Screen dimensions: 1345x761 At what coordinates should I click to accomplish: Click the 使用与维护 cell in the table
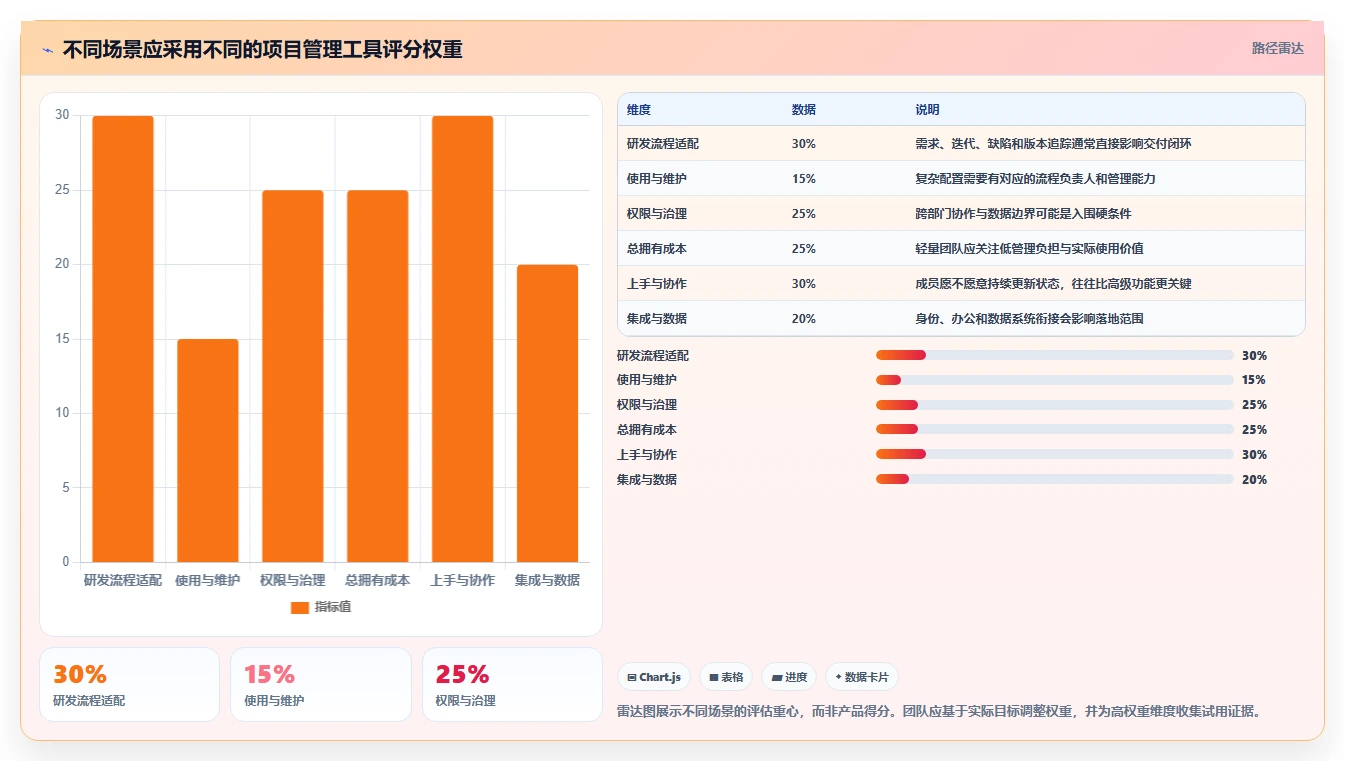(657, 179)
